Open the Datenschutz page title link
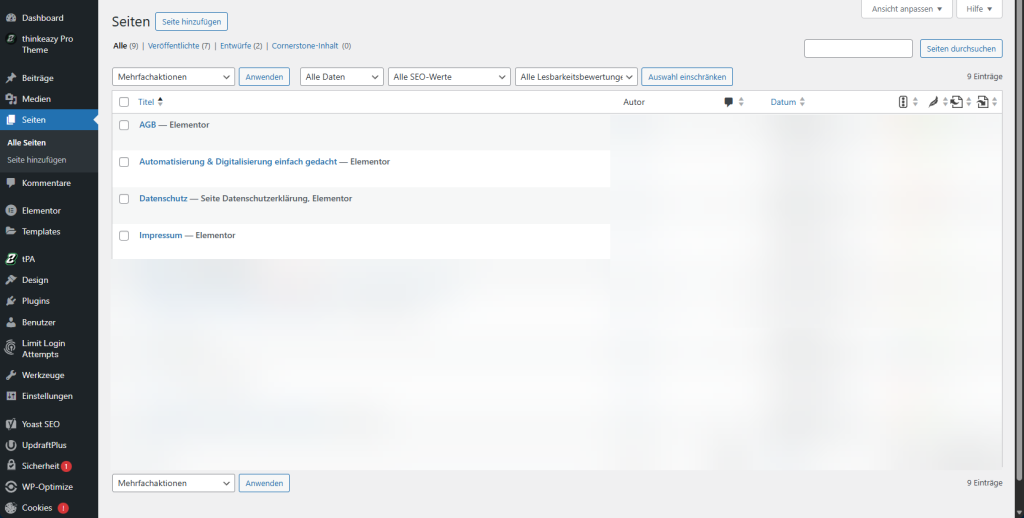Viewport: 1024px width, 518px height. coord(163,199)
